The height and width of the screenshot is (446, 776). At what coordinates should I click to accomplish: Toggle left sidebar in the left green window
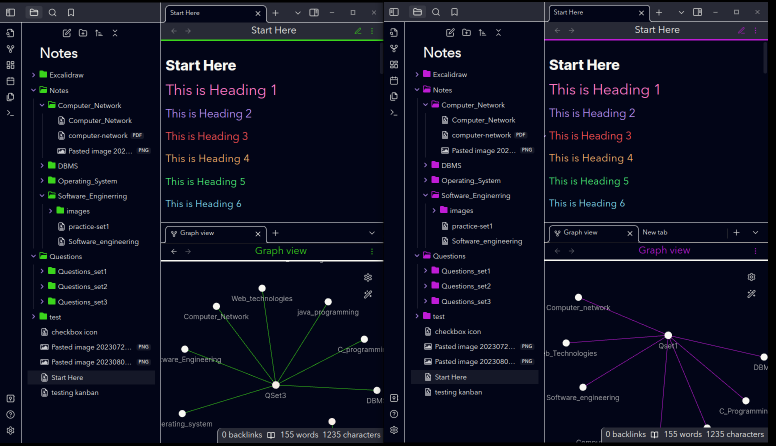[10, 12]
